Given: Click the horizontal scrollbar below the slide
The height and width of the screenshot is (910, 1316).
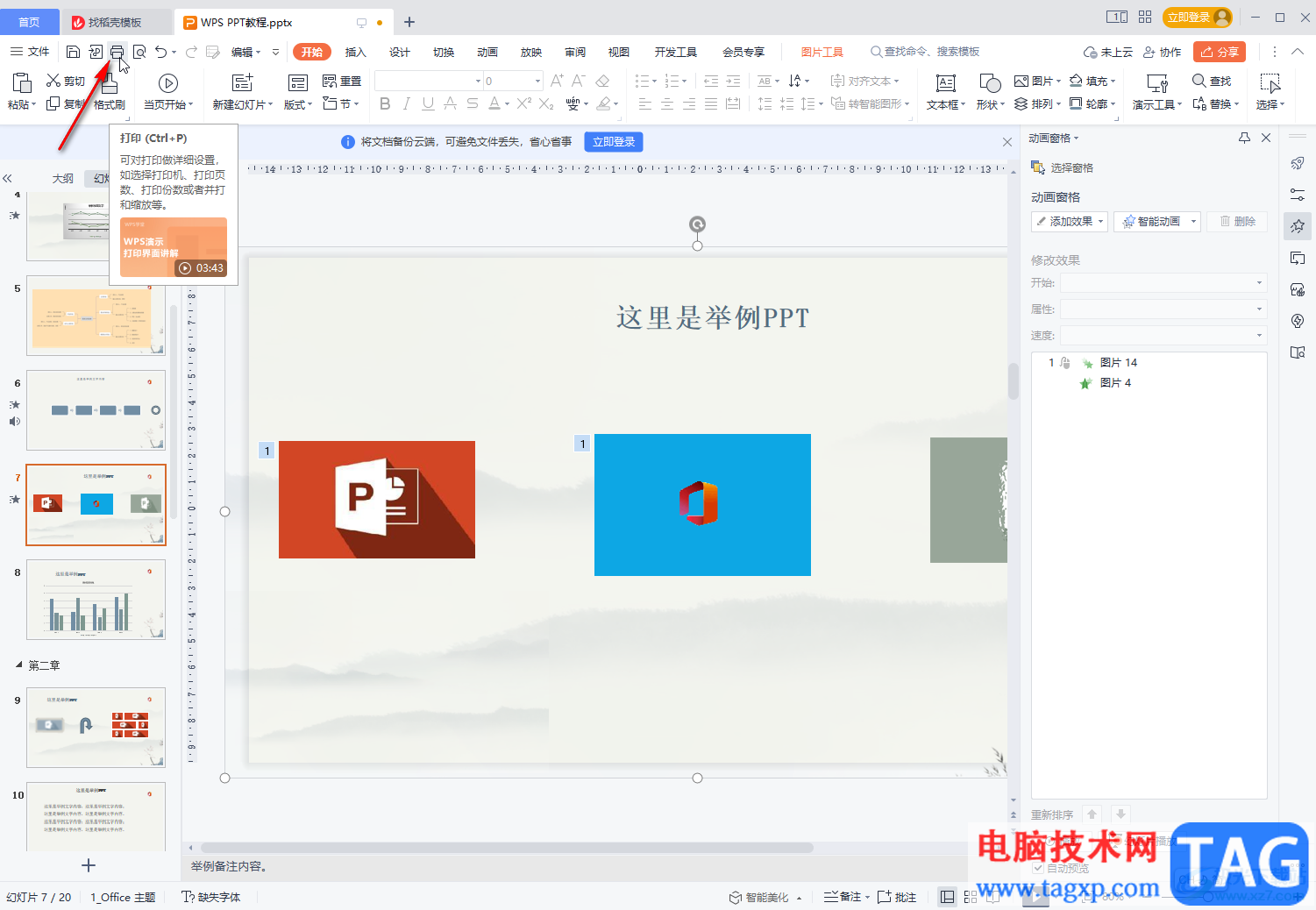Looking at the screenshot, I should point(507,848).
